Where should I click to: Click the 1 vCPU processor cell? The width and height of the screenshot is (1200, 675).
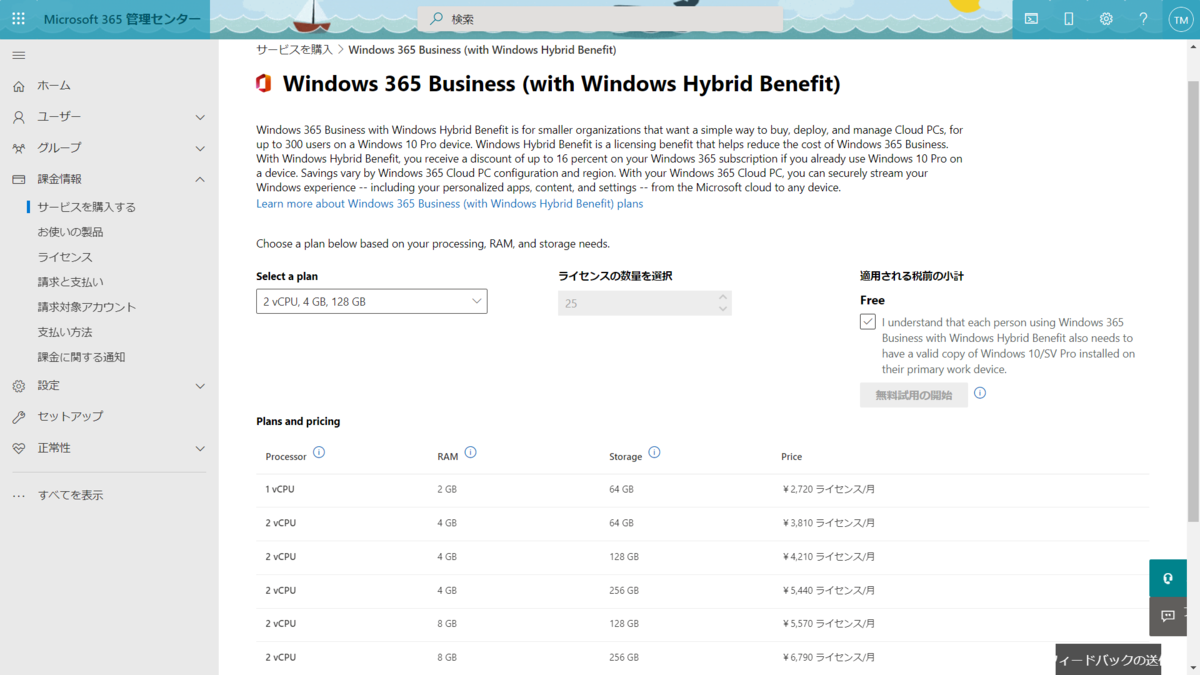(280, 490)
